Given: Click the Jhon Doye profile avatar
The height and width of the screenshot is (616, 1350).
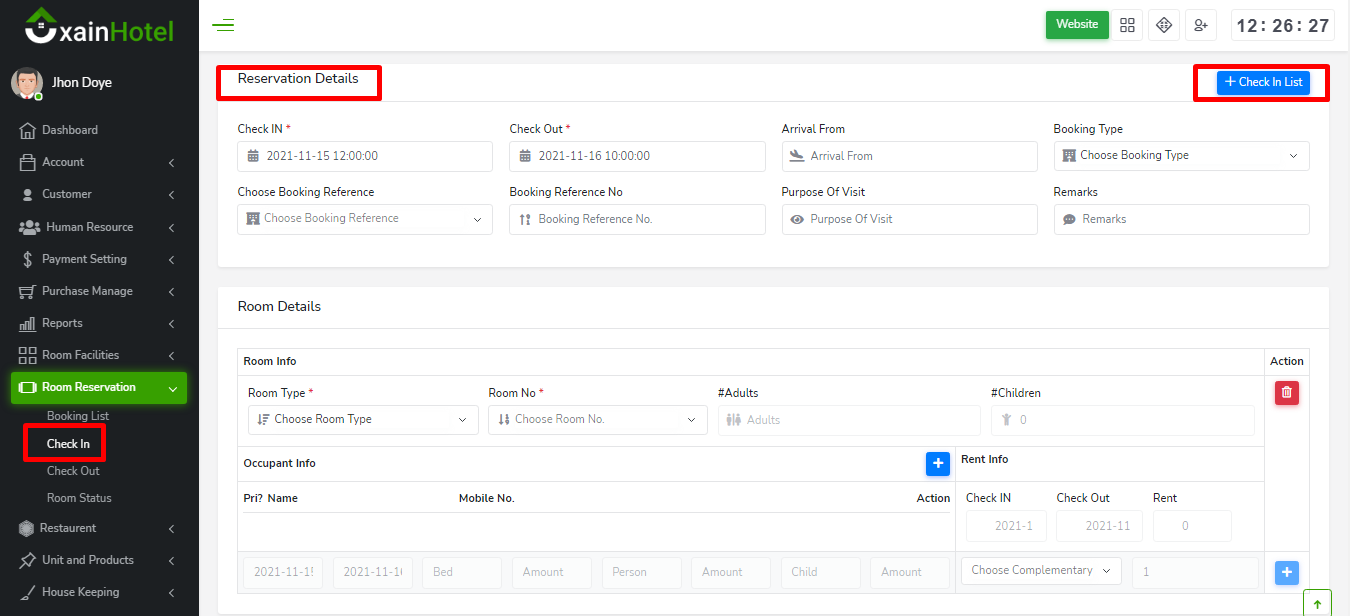Looking at the screenshot, I should [x=27, y=83].
